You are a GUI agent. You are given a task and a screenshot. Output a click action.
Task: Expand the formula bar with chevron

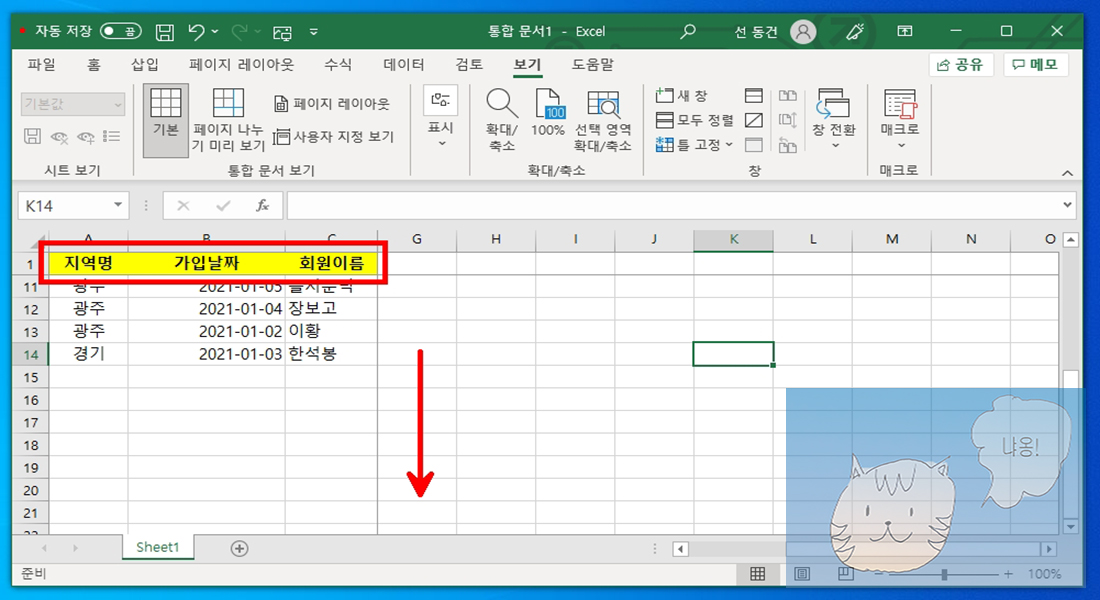coord(1067,205)
